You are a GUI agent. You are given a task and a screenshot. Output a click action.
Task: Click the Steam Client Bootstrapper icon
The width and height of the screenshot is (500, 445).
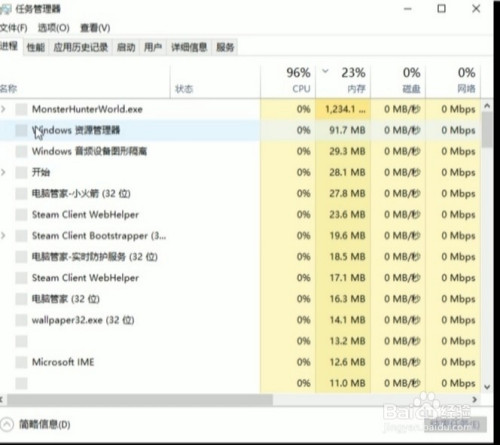coord(21,236)
